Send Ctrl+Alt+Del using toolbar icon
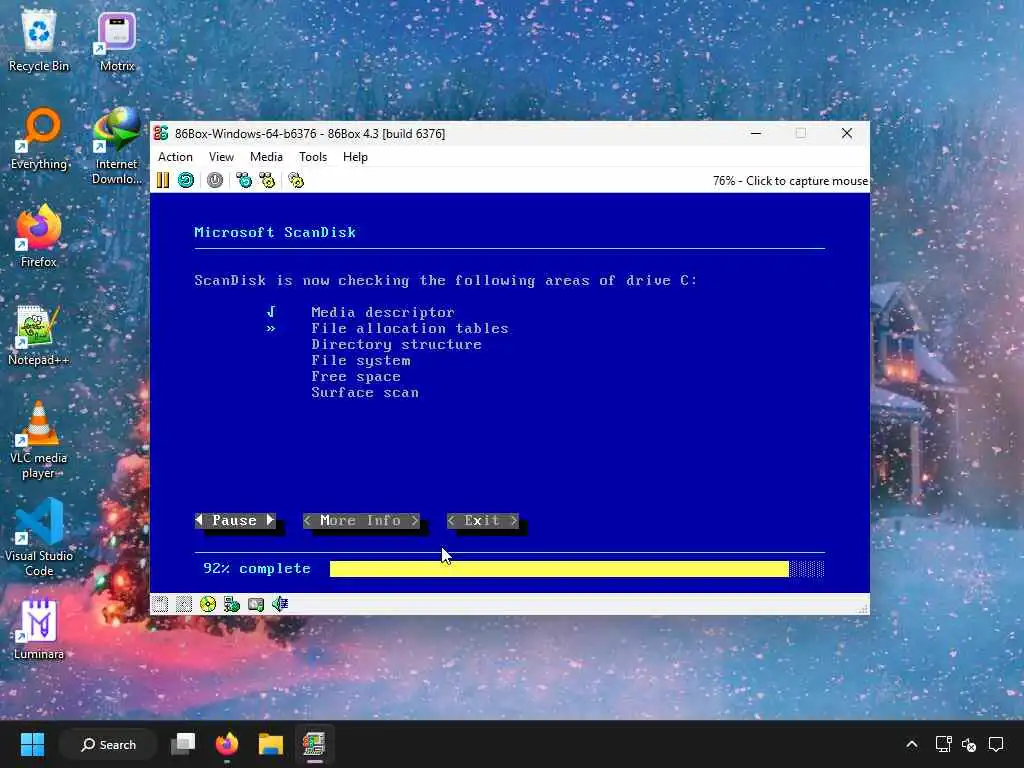The width and height of the screenshot is (1024, 768). 244,180
